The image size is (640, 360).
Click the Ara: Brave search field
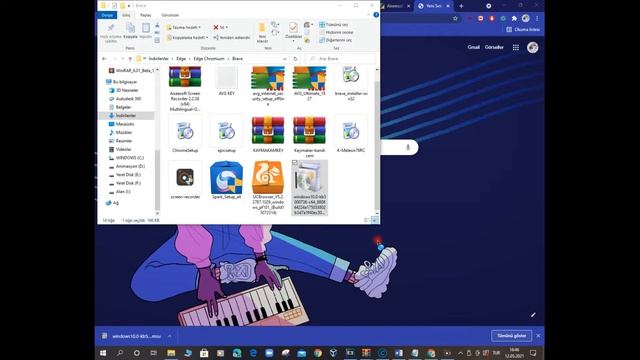[341, 59]
